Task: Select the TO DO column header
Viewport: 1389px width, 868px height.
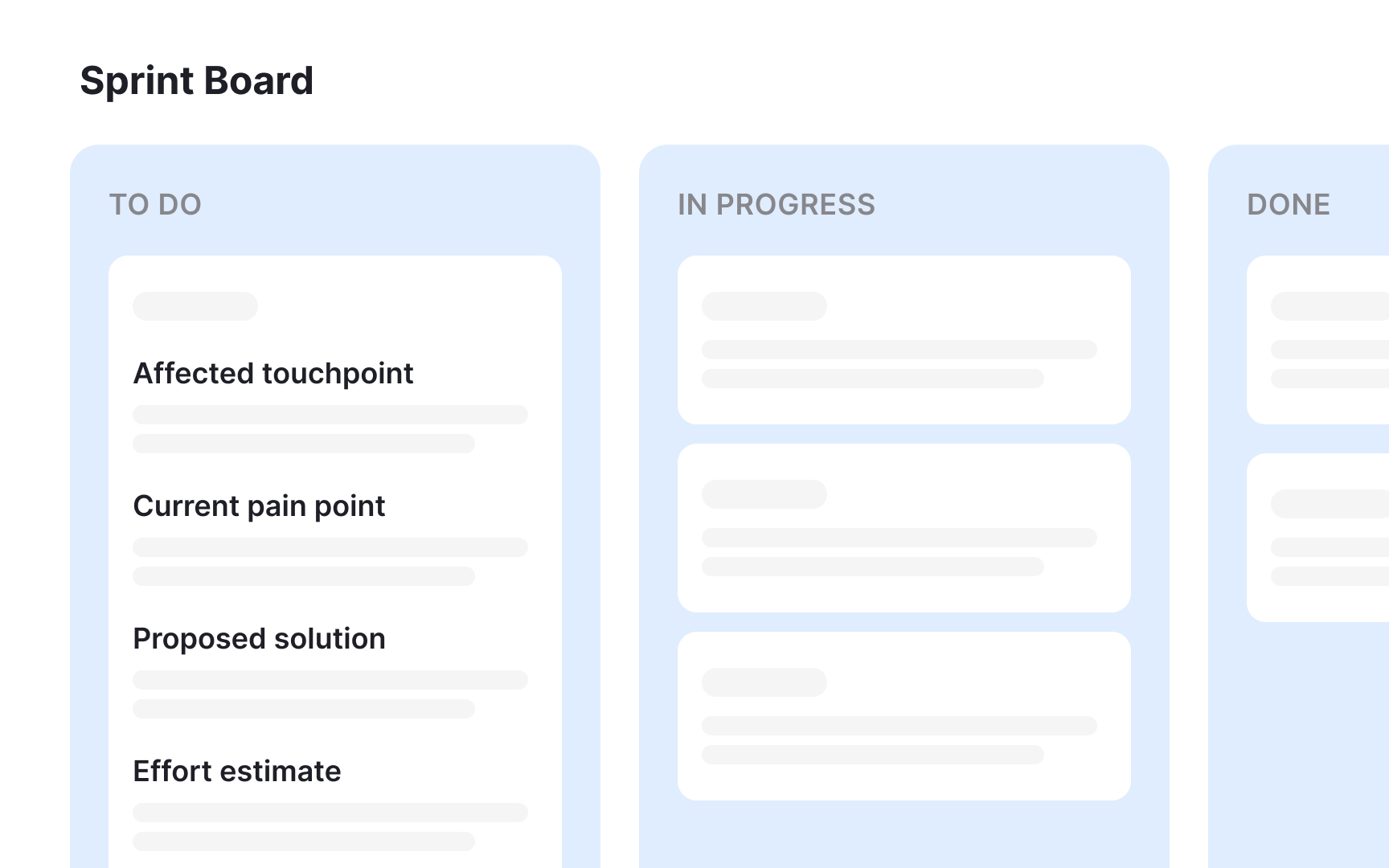Action: point(155,205)
